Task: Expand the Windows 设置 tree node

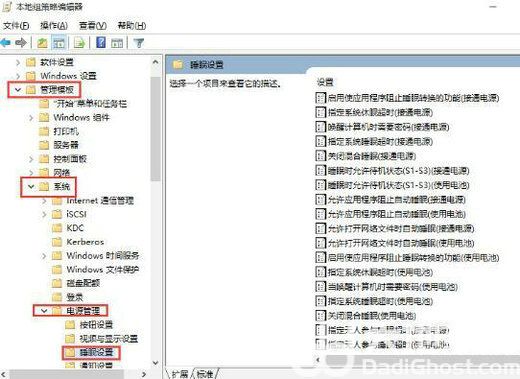Action: pos(18,76)
